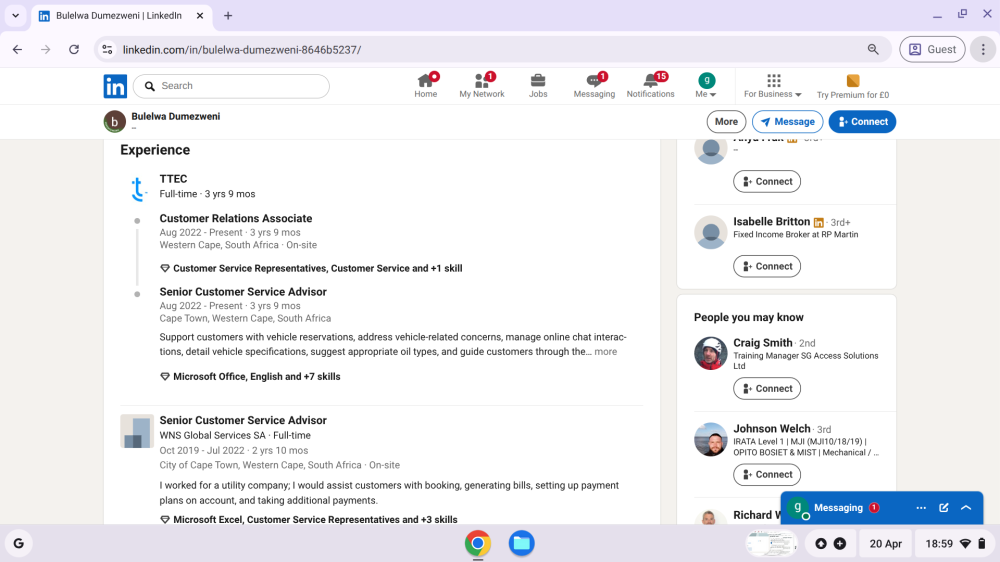Open the WNS Global Services company logo

pos(137,431)
